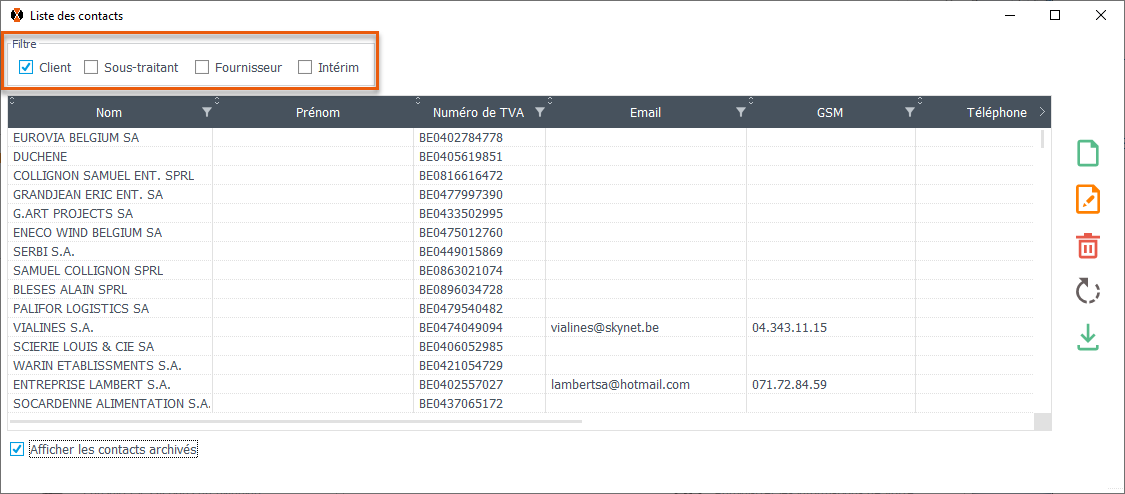
Task: Open the filter funnel on Nom column
Action: pyautogui.click(x=206, y=113)
